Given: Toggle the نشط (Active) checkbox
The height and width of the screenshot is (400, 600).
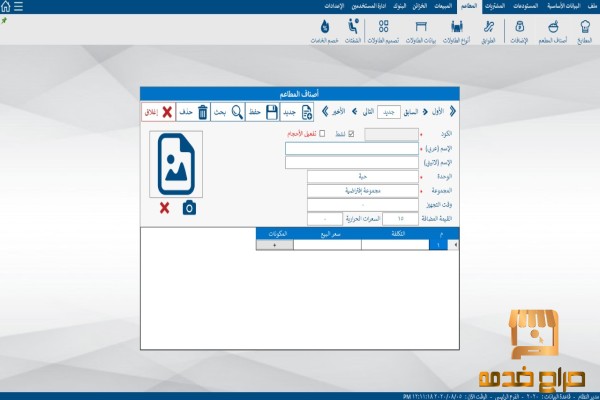Looking at the screenshot, I should pos(350,133).
